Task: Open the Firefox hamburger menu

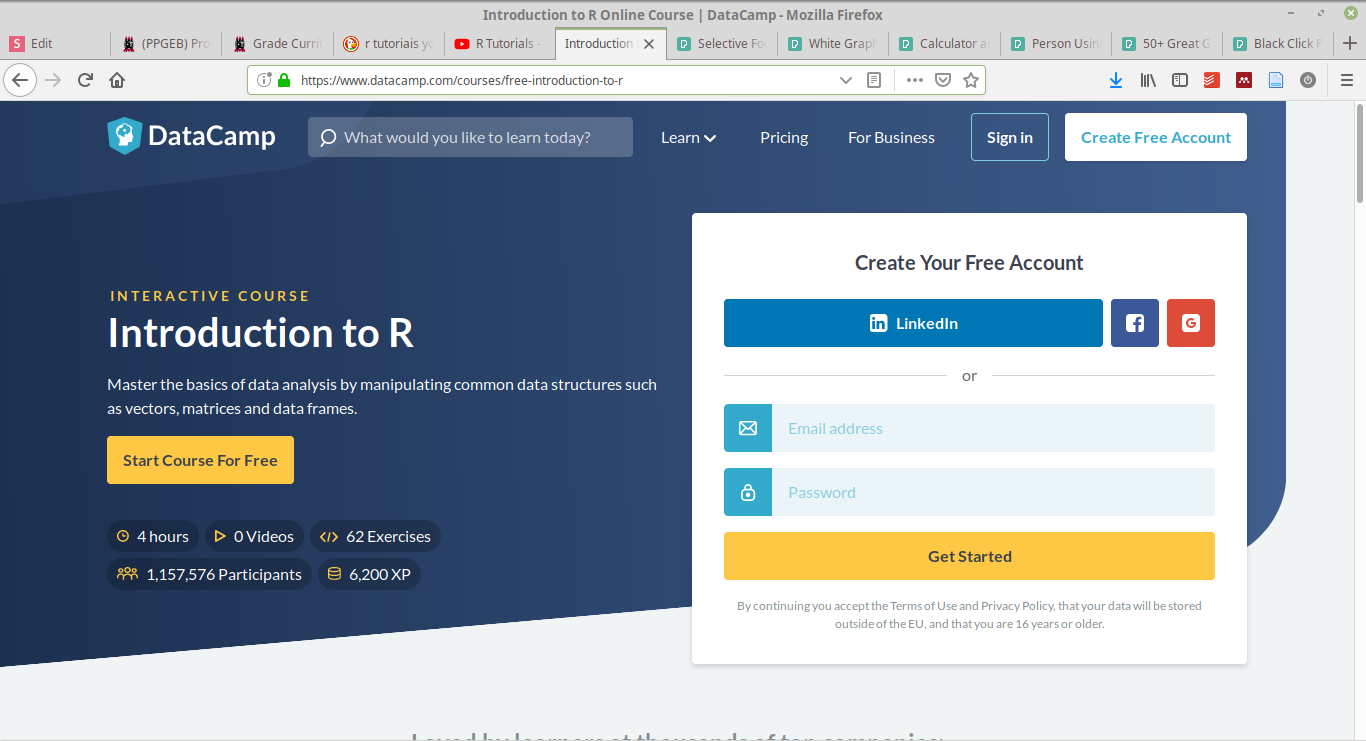Action: (x=1347, y=80)
